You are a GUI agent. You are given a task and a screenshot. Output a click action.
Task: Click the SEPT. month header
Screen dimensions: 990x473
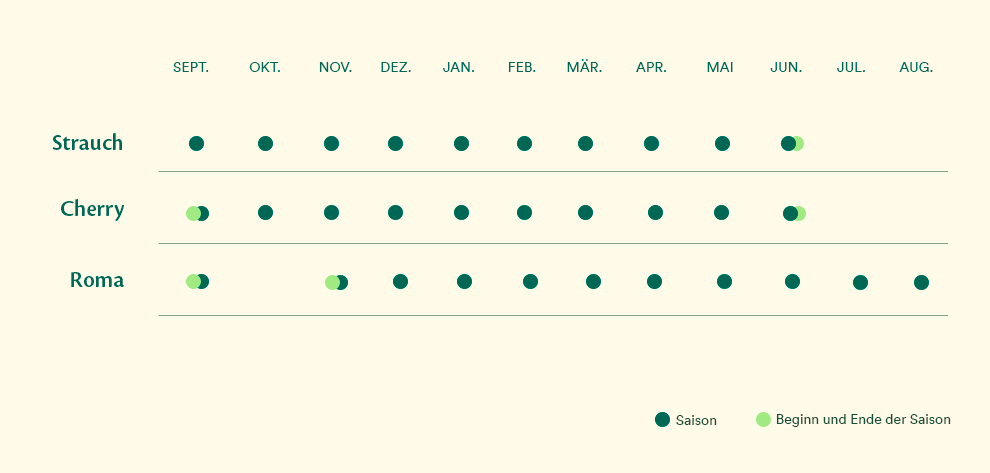(x=191, y=68)
